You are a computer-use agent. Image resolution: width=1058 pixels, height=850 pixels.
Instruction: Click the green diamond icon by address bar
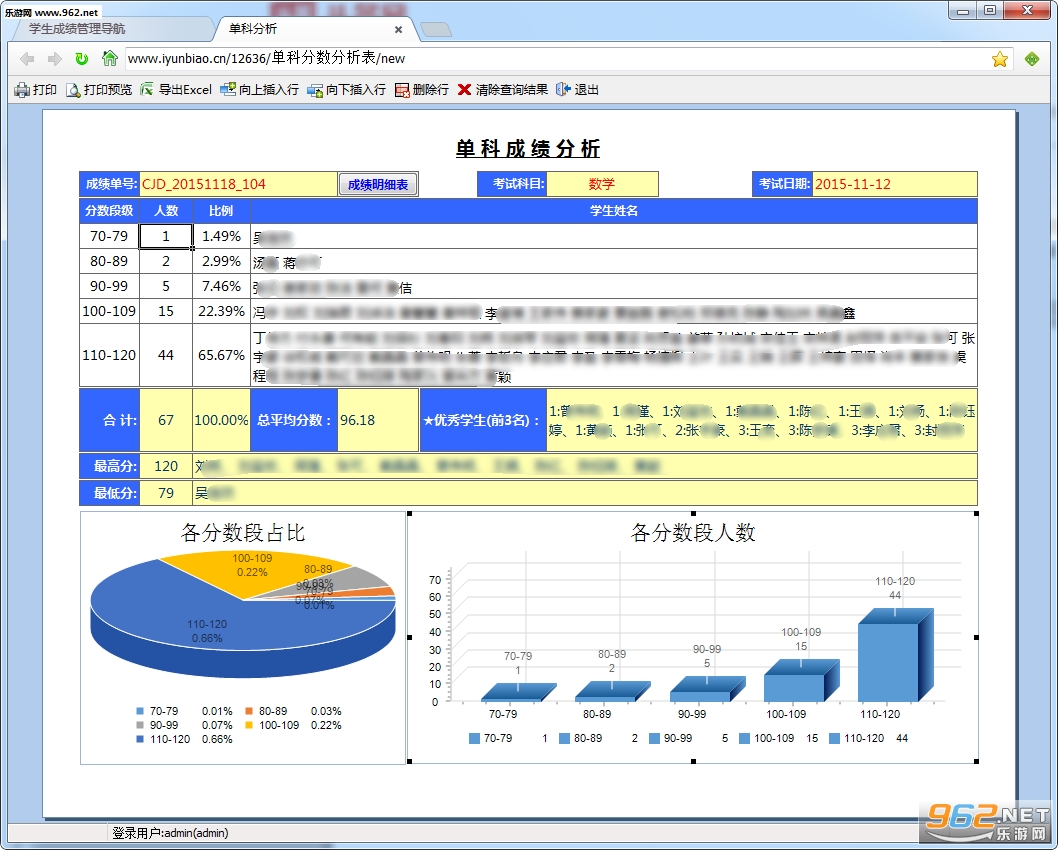[1031, 59]
